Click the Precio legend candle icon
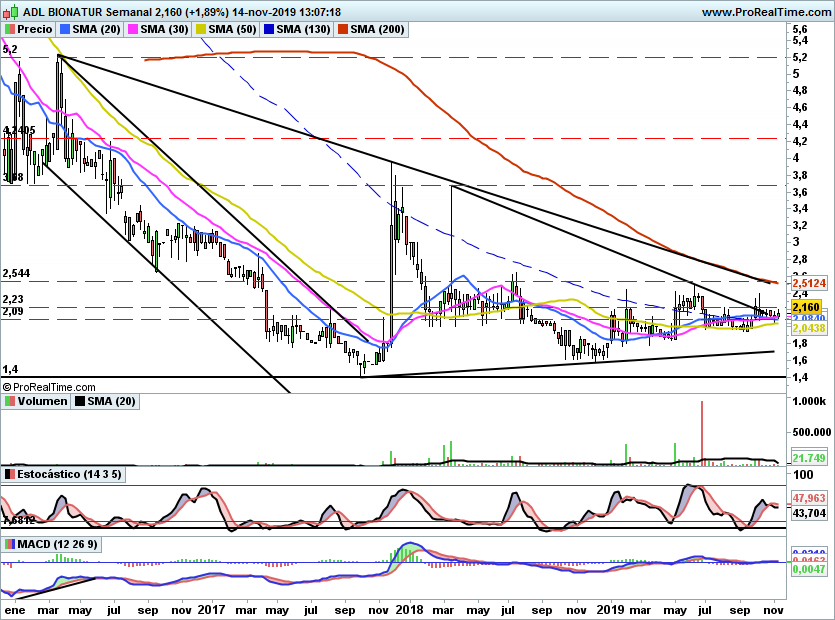Image resolution: width=835 pixels, height=620 pixels. coord(10,30)
